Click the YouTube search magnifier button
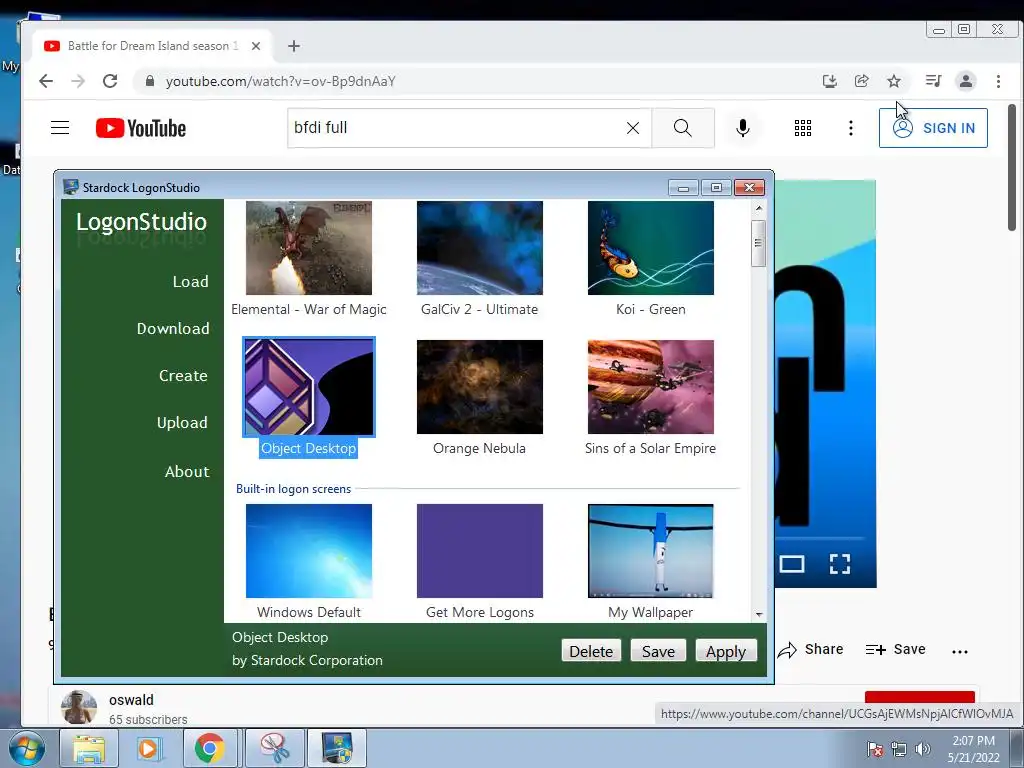 682,128
